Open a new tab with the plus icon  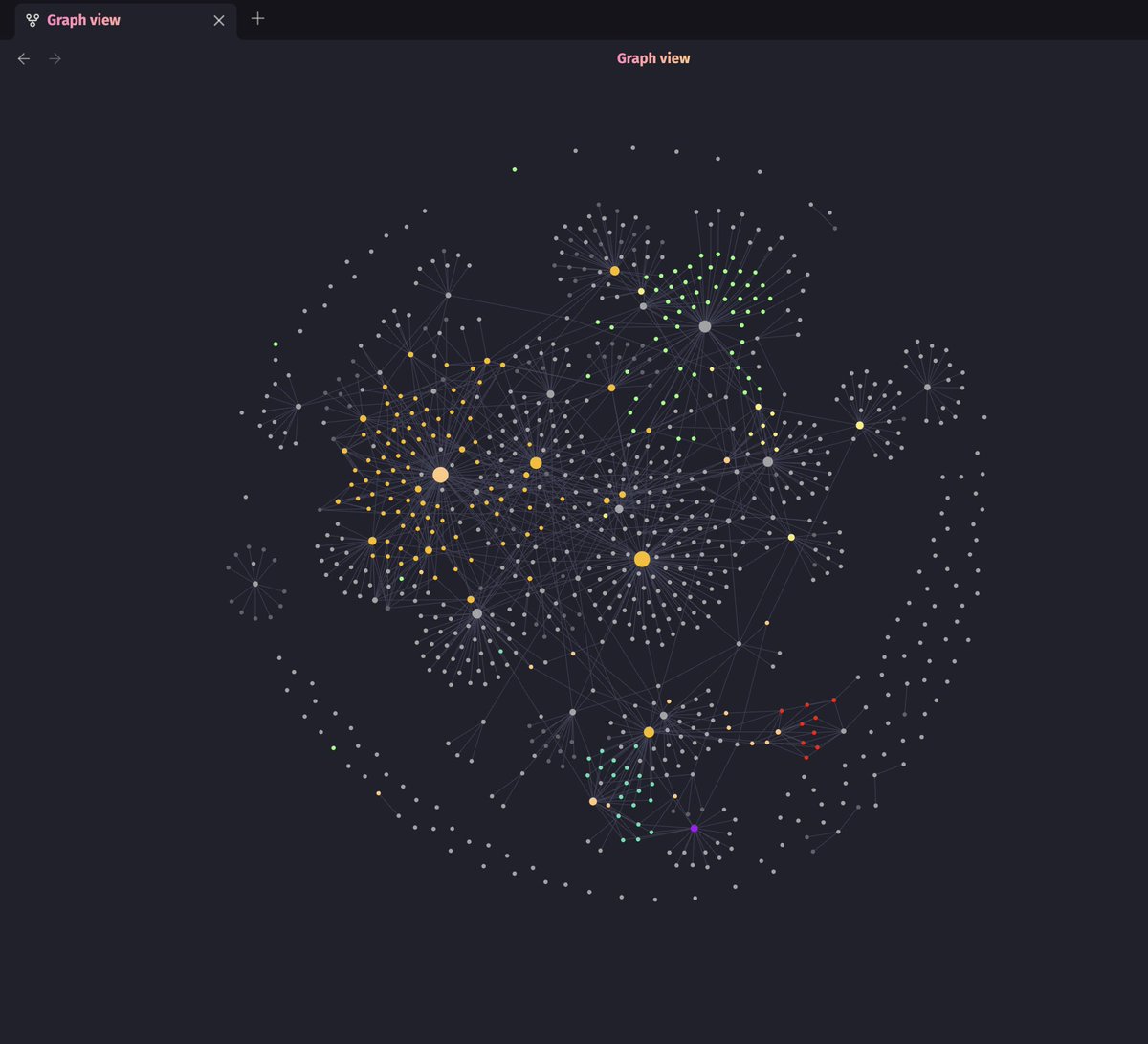(x=256, y=18)
